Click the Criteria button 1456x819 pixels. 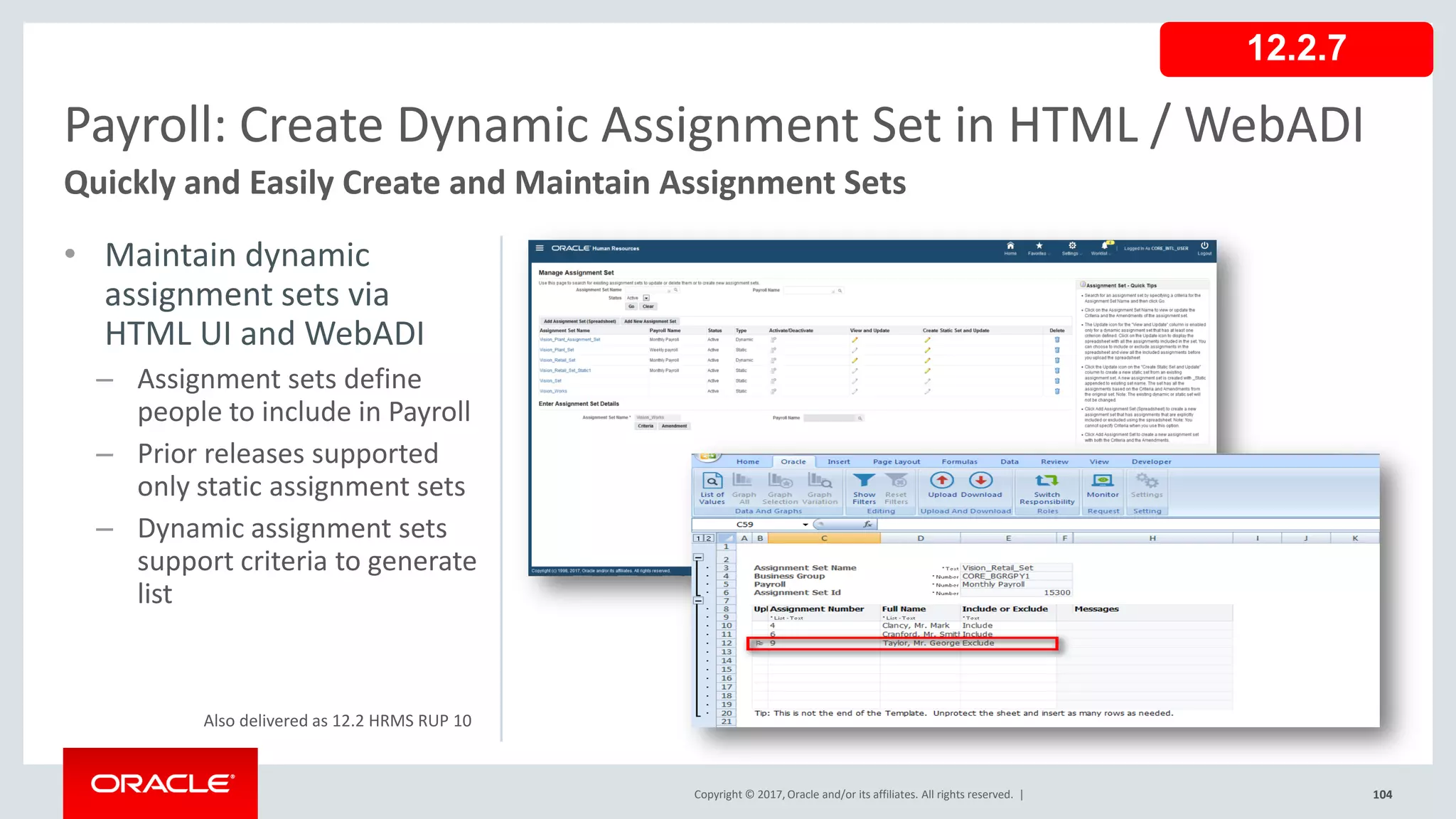(x=646, y=426)
